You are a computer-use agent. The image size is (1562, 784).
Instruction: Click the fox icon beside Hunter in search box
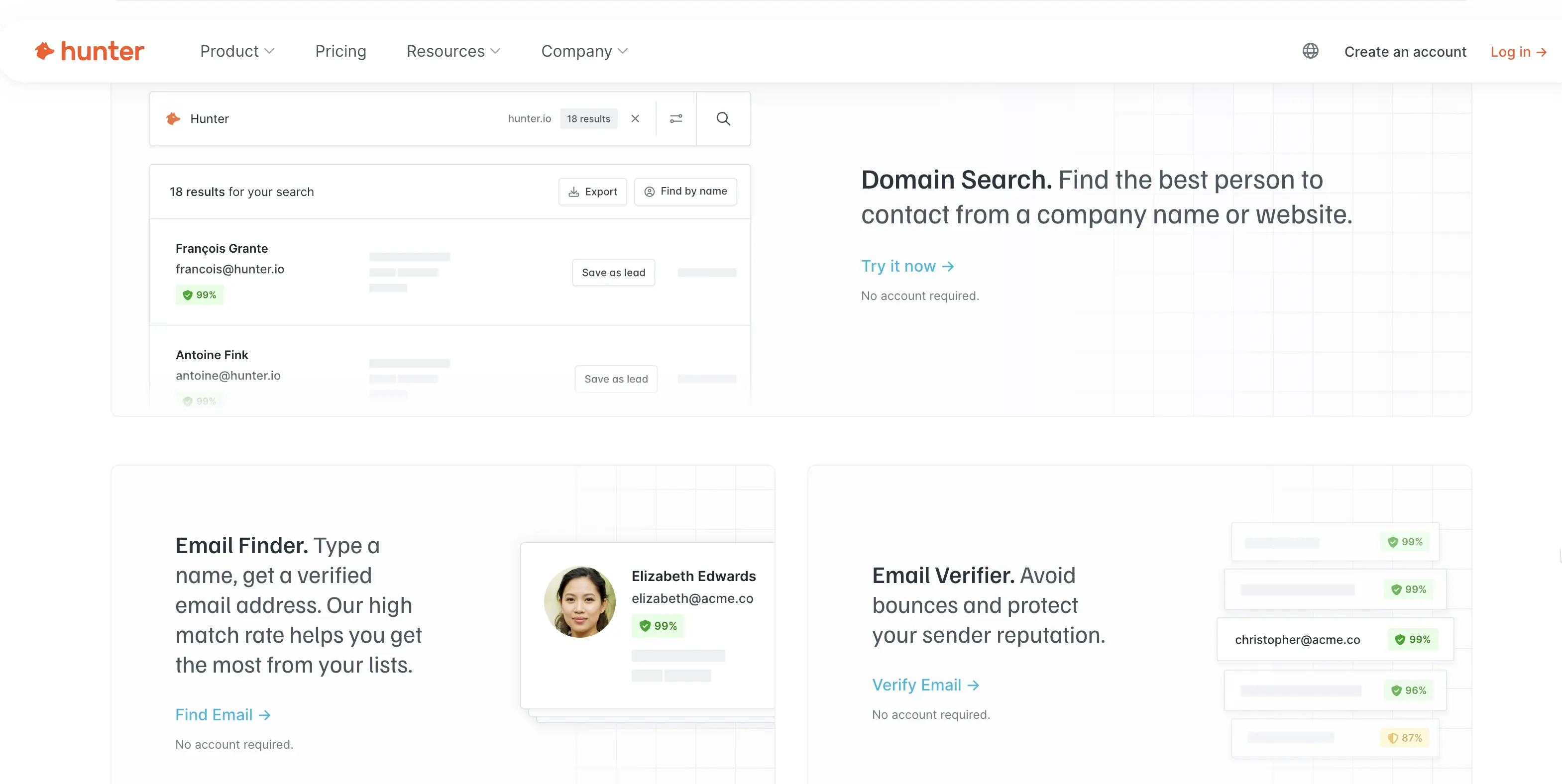[x=173, y=119]
